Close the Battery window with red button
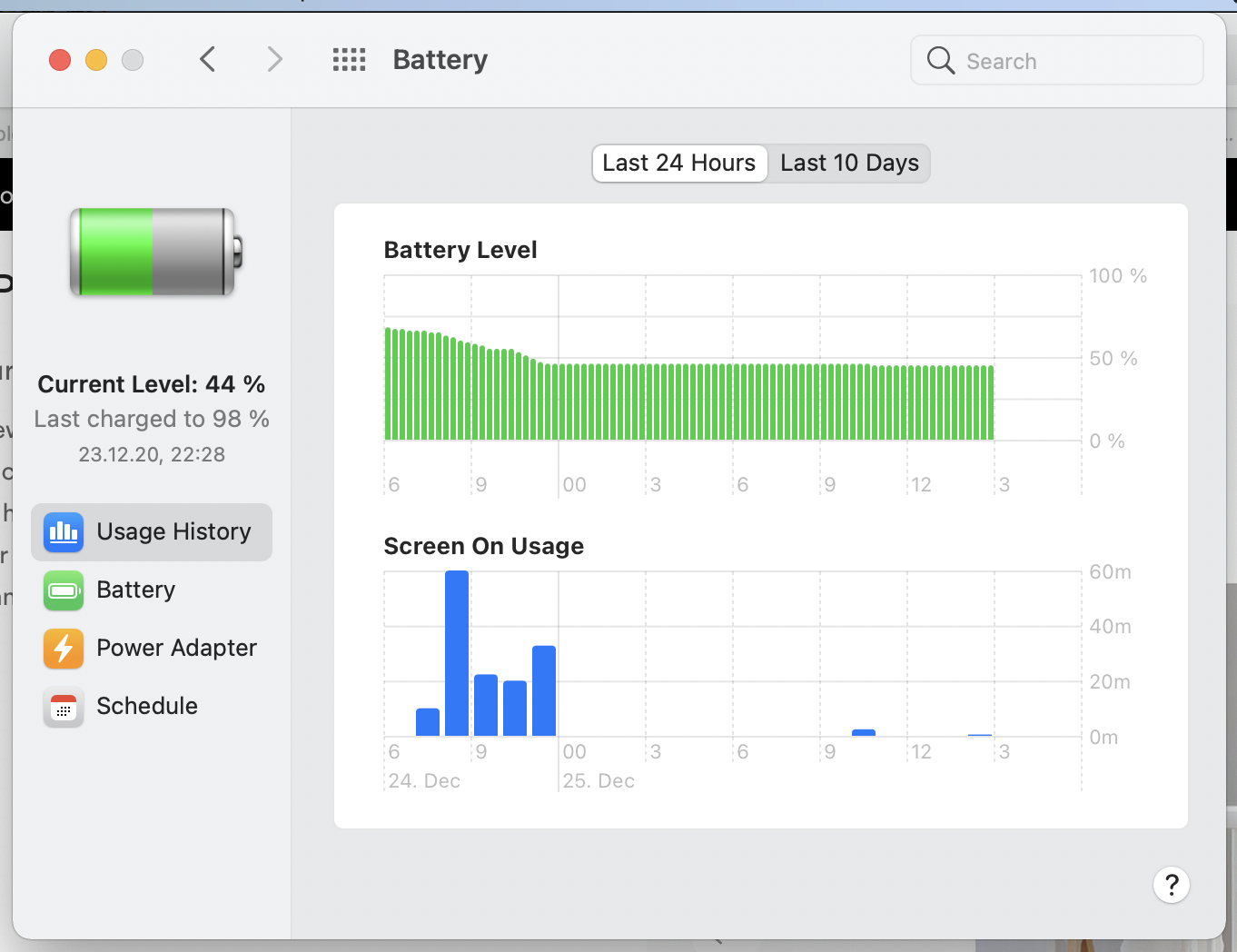 tap(60, 60)
